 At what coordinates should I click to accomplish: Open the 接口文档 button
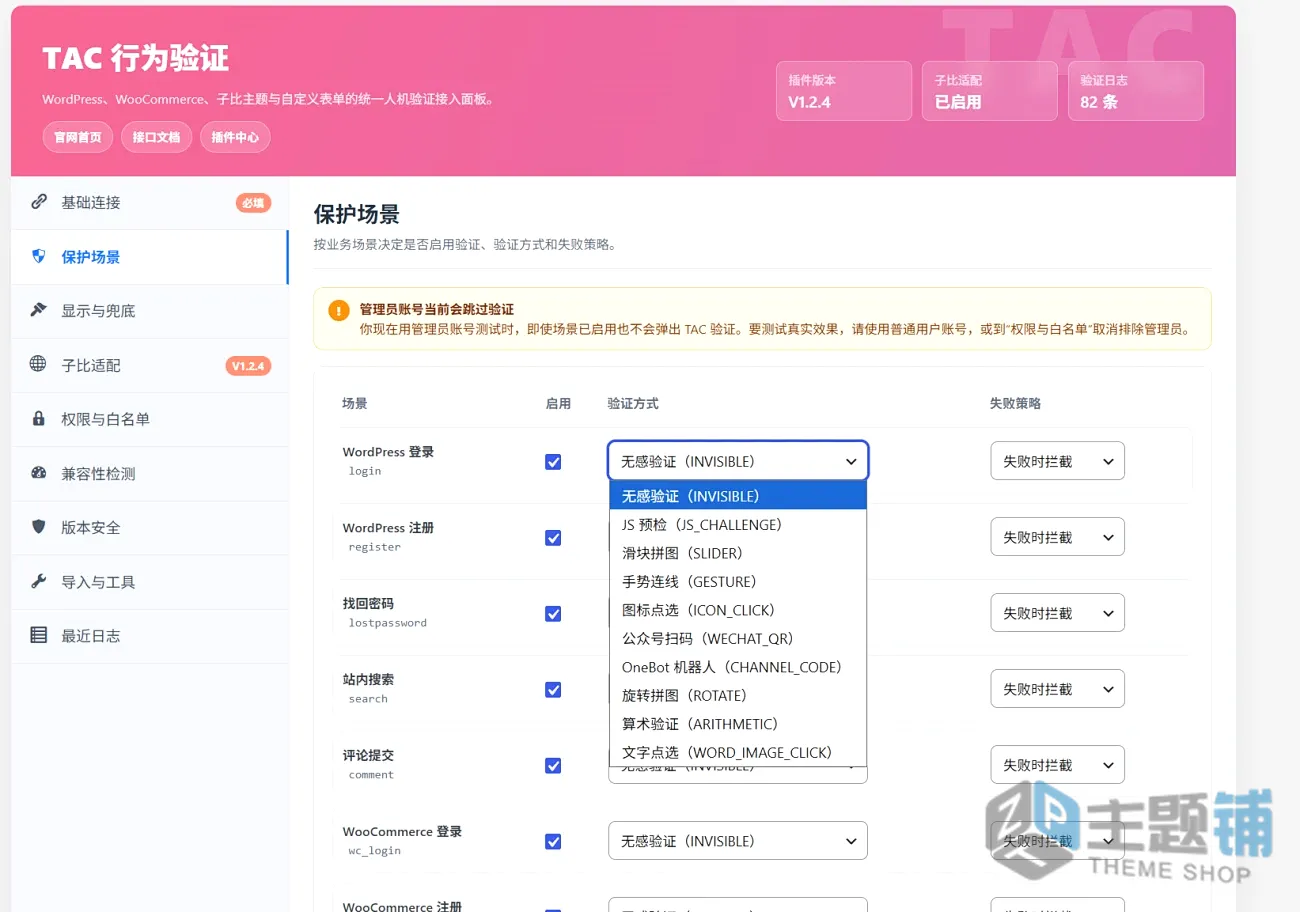pos(156,137)
